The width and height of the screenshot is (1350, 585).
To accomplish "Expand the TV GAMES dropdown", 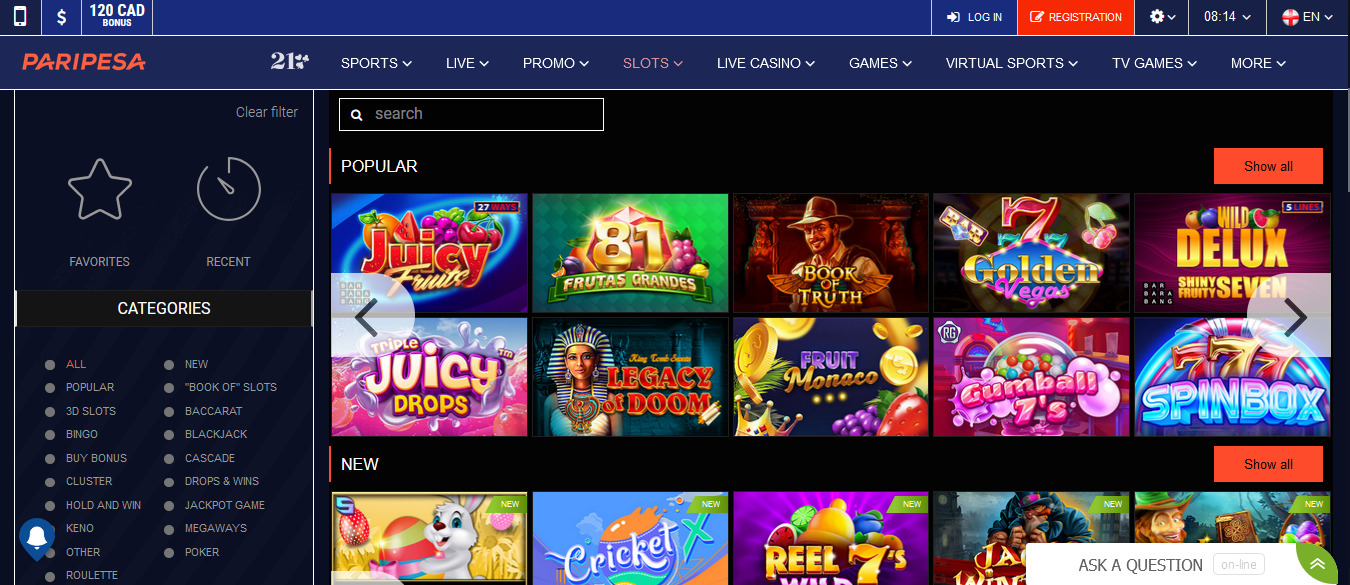I will point(1154,63).
